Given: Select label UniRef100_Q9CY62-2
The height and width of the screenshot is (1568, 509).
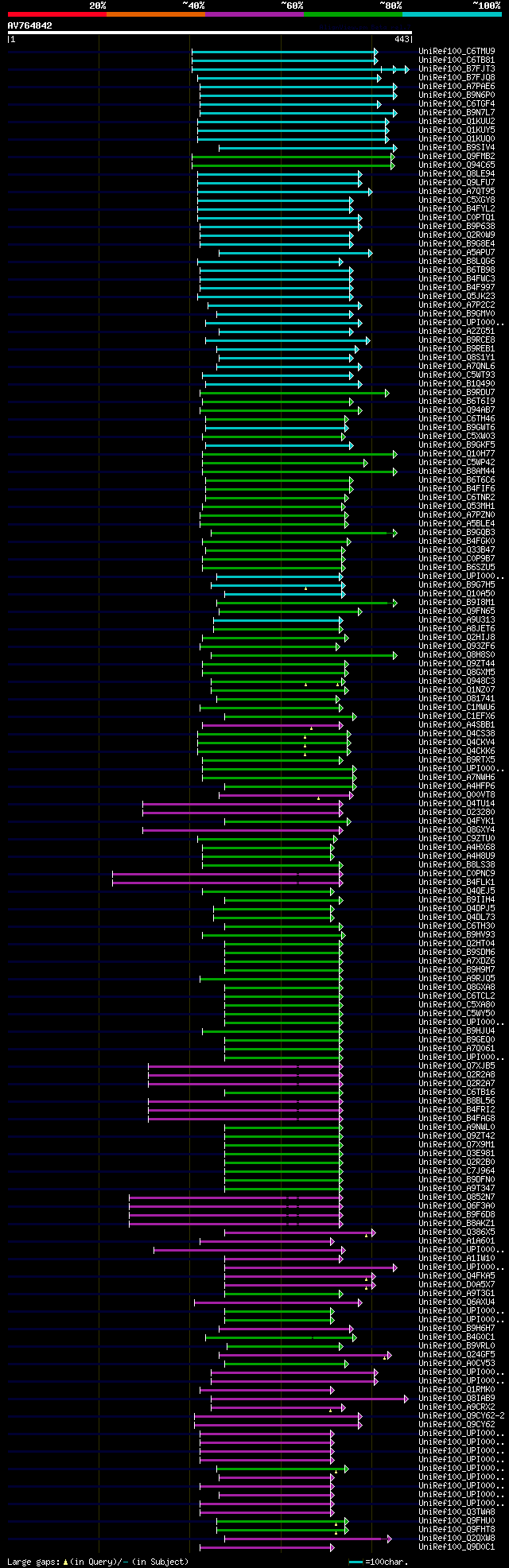Looking at the screenshot, I should pos(461,1415).
